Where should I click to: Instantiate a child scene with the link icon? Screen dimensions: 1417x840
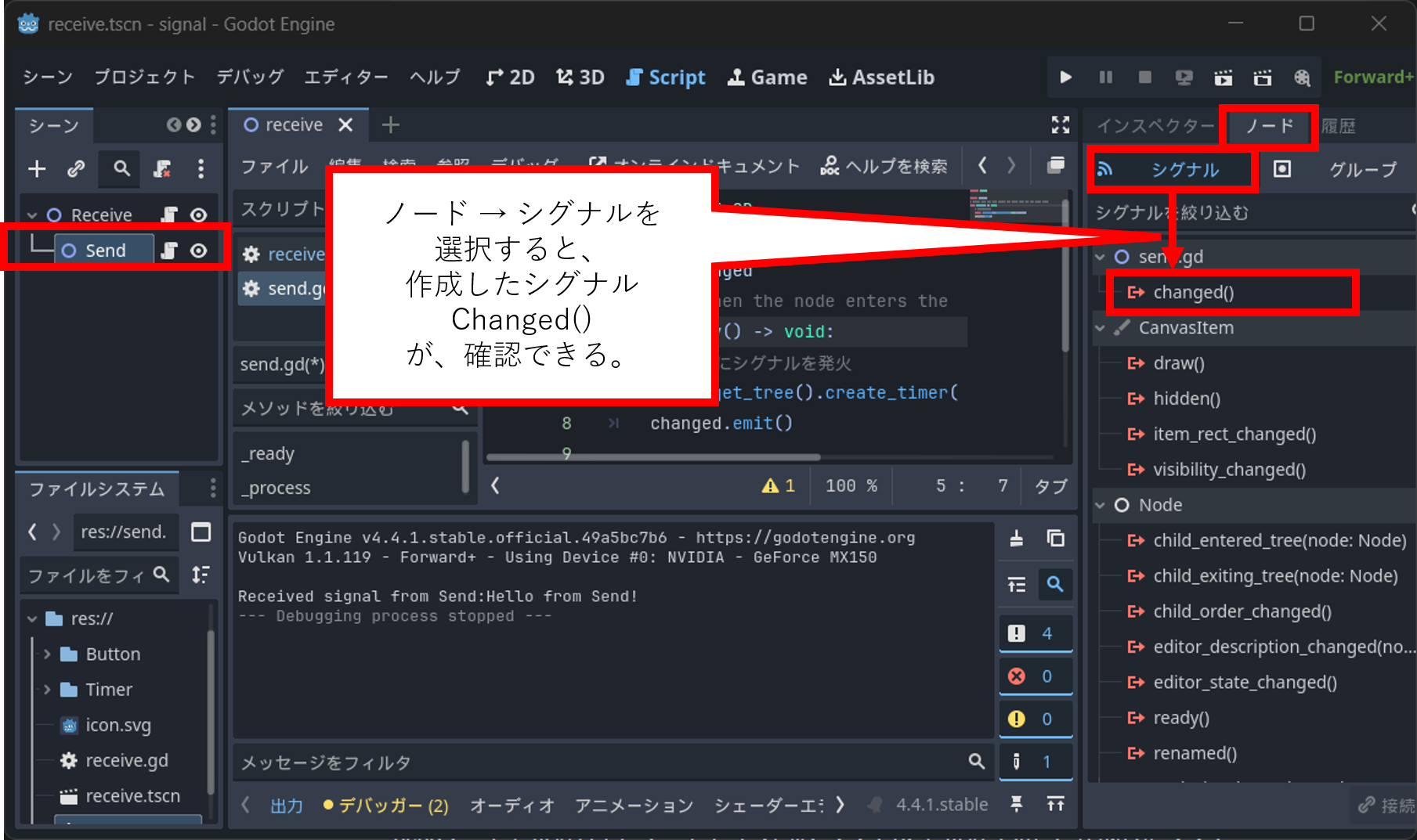tap(76, 168)
